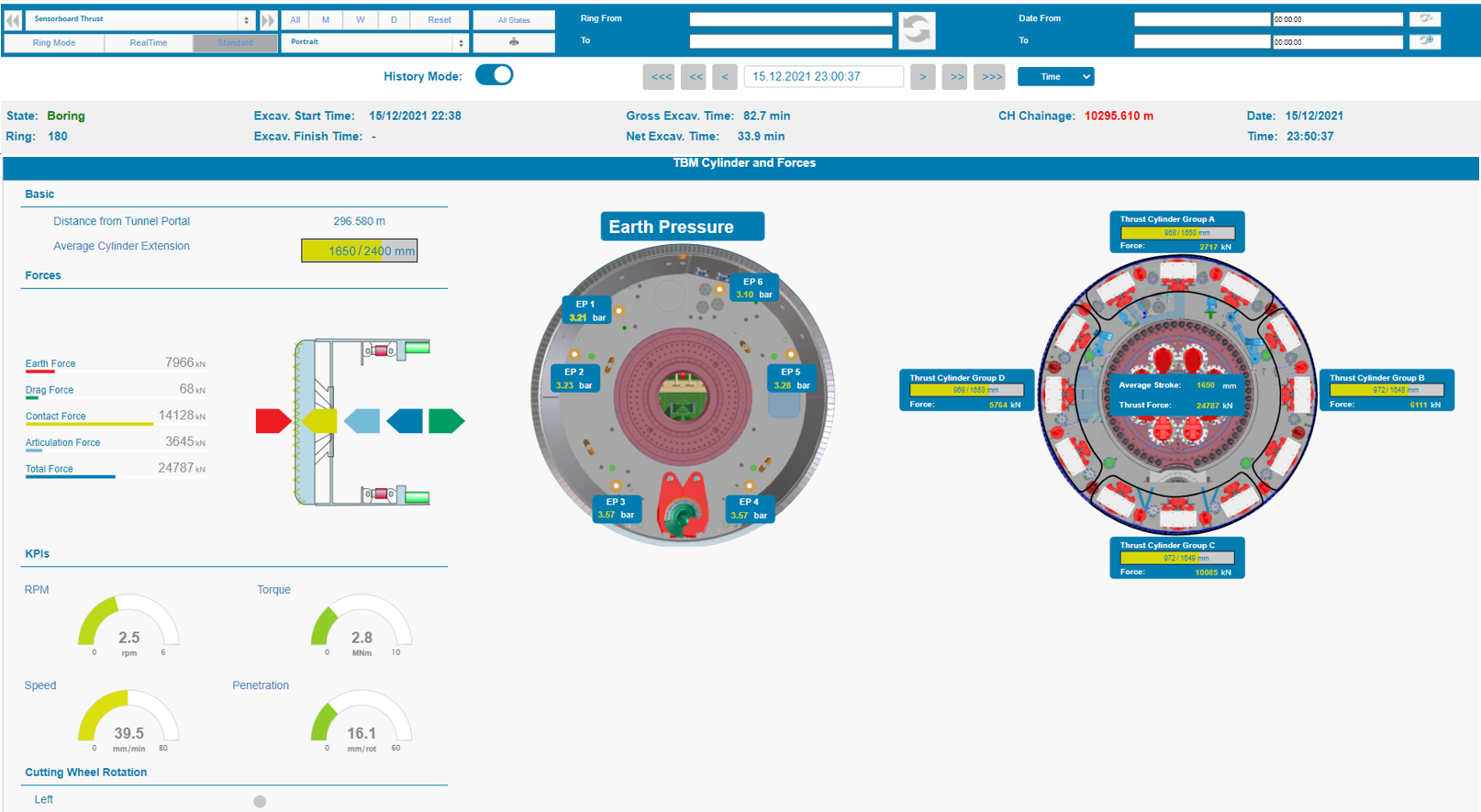Click the printer icon button

514,42
